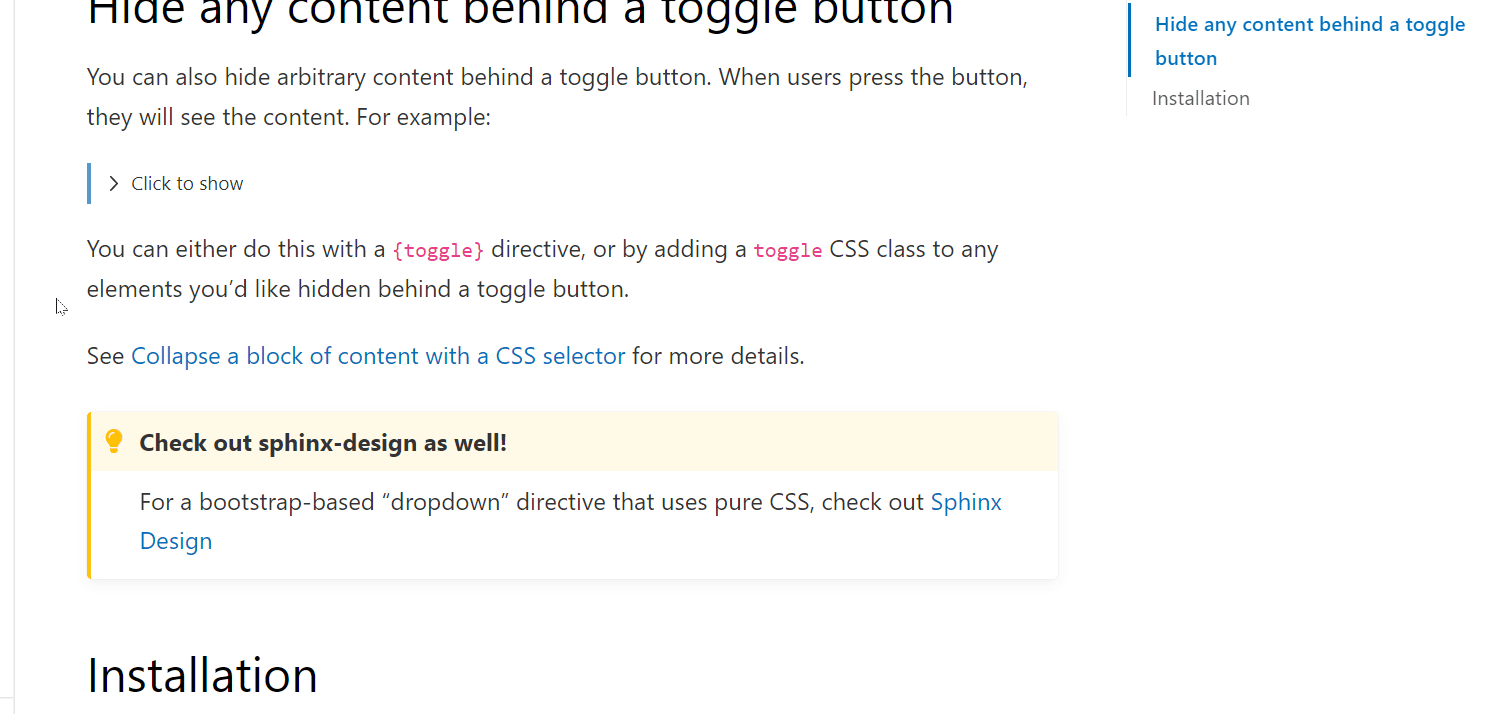Image resolution: width=1486 pixels, height=714 pixels.
Task: Click the large 'Installation' section heading
Action: coord(202,675)
